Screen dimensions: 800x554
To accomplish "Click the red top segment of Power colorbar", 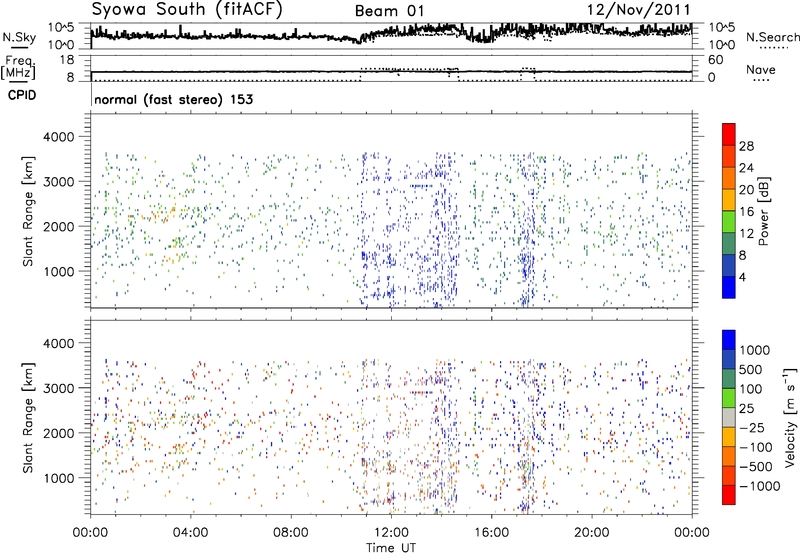I will point(729,134).
